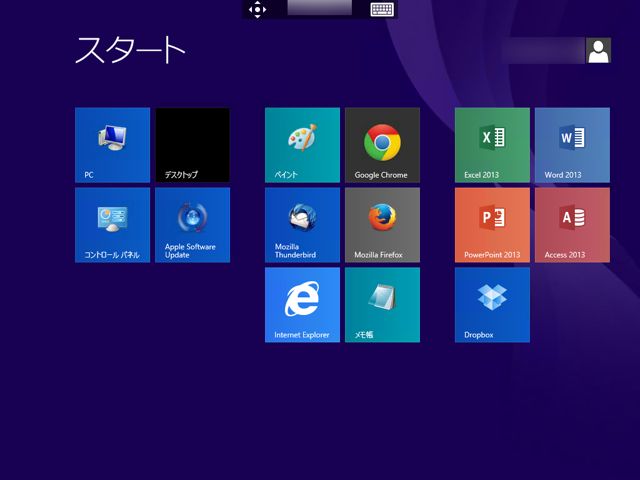
Task: Show the on-screen keyboard from top bar
Action: point(382,9)
